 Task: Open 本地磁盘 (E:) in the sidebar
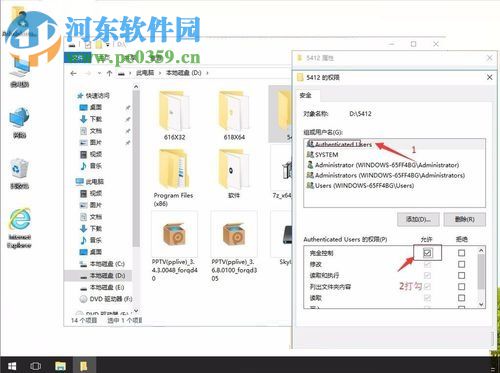coord(102,287)
